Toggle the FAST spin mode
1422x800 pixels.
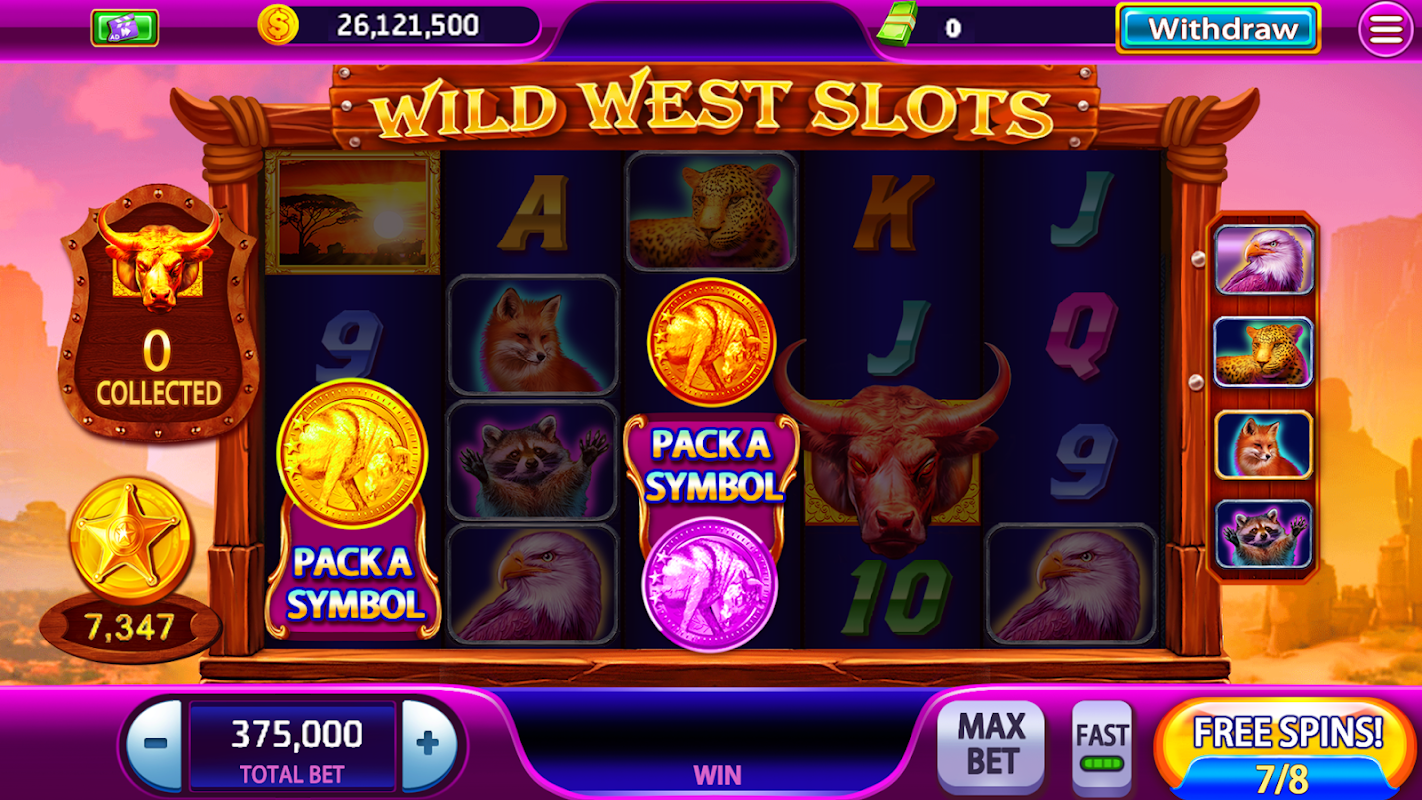(x=1101, y=748)
